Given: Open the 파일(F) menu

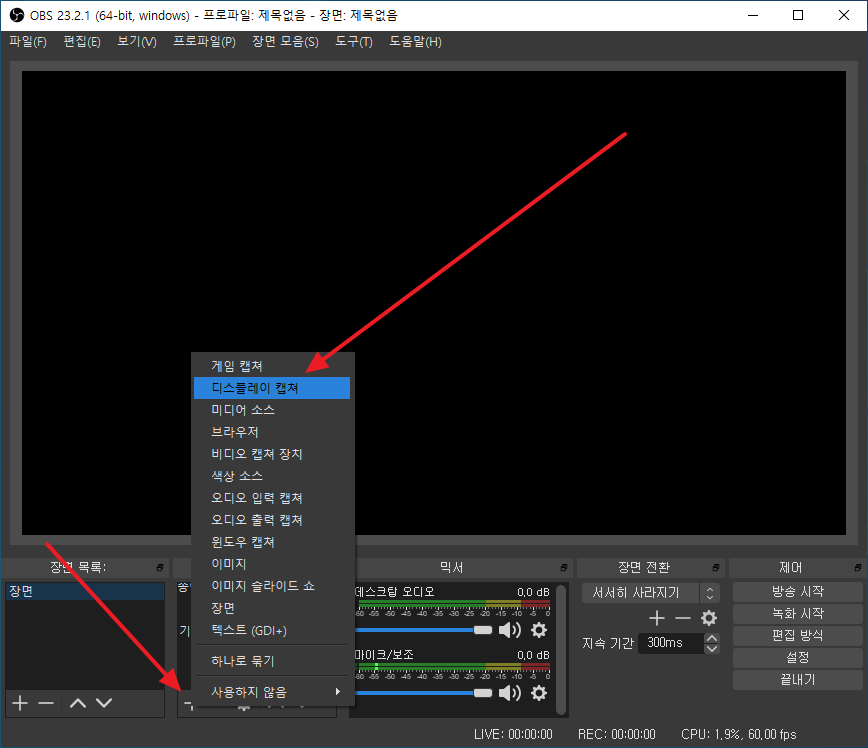Looking at the screenshot, I should 28,42.
